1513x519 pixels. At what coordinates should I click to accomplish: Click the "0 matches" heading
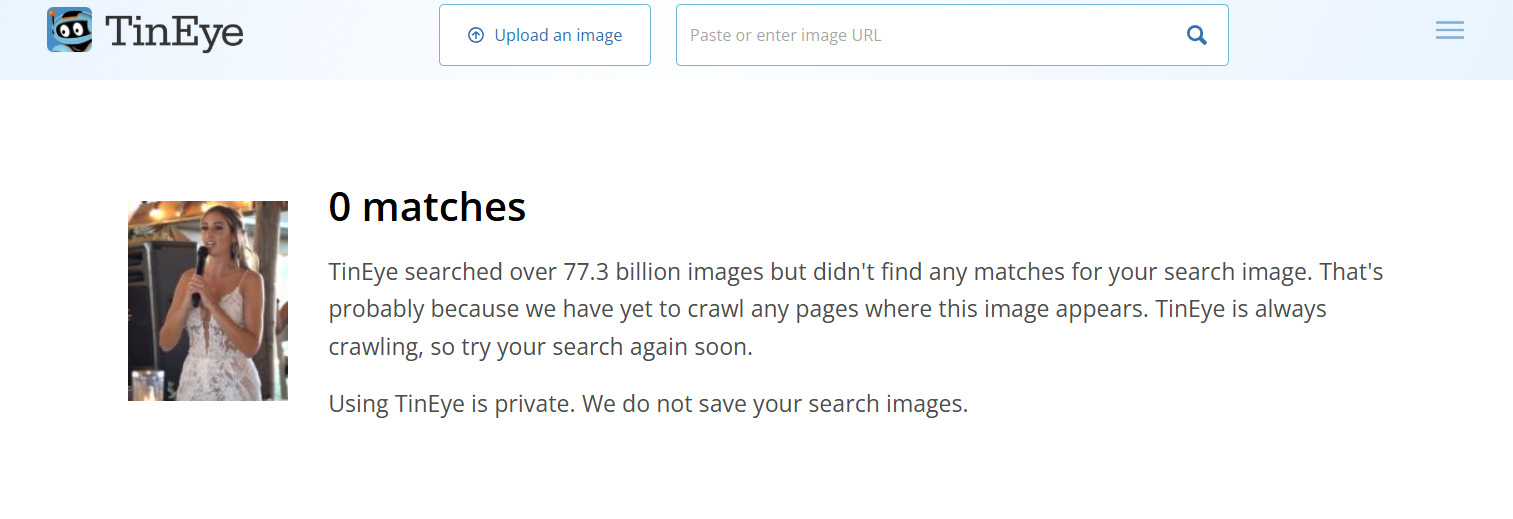point(427,207)
